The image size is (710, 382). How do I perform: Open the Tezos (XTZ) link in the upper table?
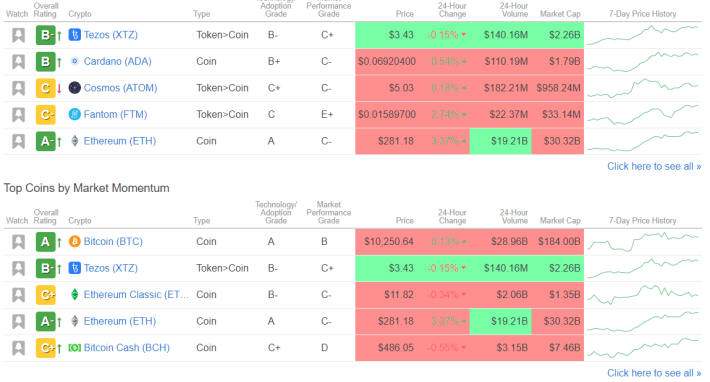click(x=110, y=35)
